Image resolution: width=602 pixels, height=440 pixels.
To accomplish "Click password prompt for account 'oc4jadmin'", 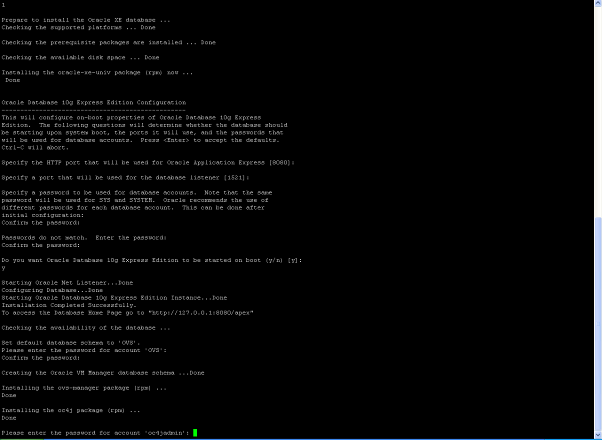I will (x=95, y=433).
